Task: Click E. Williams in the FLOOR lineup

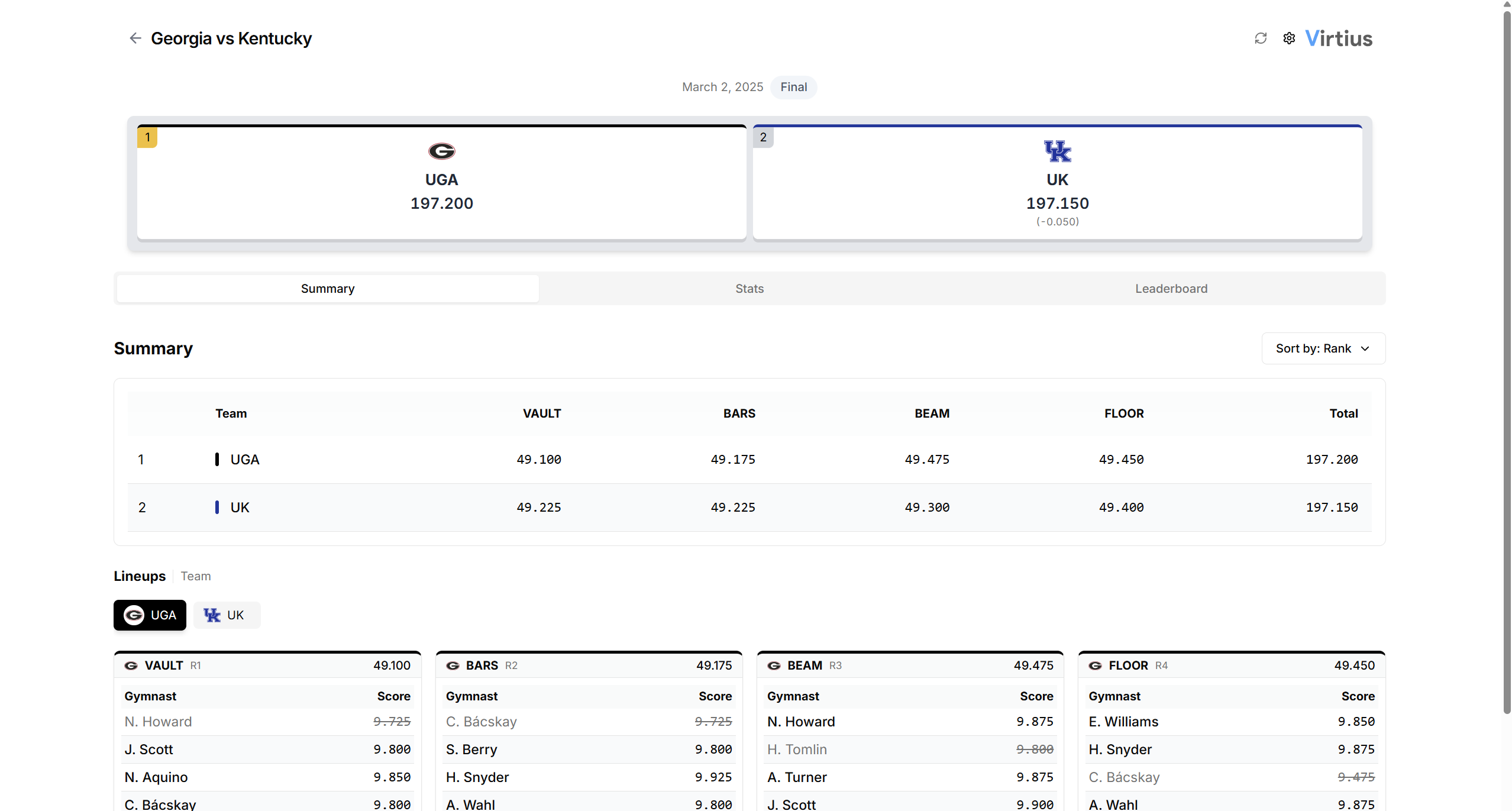Action: [x=1123, y=721]
